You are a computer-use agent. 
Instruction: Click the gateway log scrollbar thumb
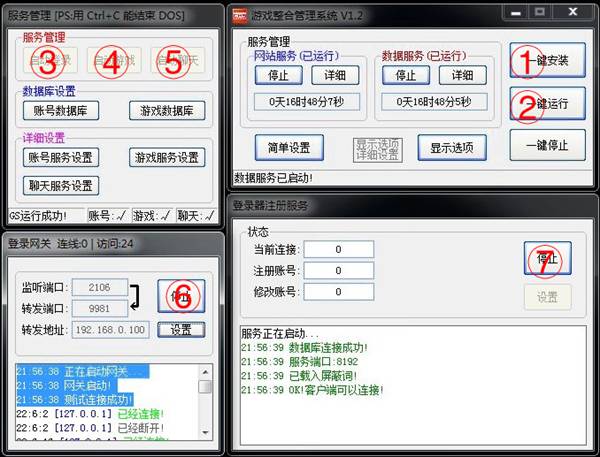pos(205,387)
